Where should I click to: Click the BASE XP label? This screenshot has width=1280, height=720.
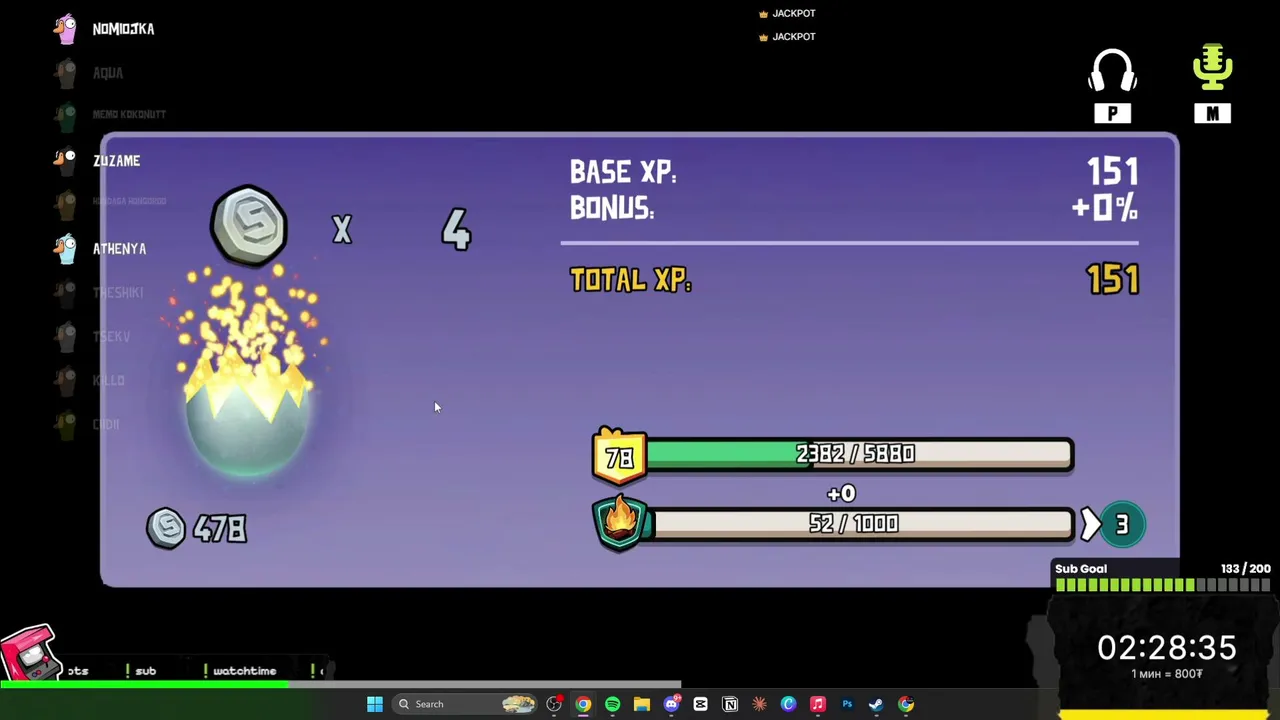tap(623, 172)
